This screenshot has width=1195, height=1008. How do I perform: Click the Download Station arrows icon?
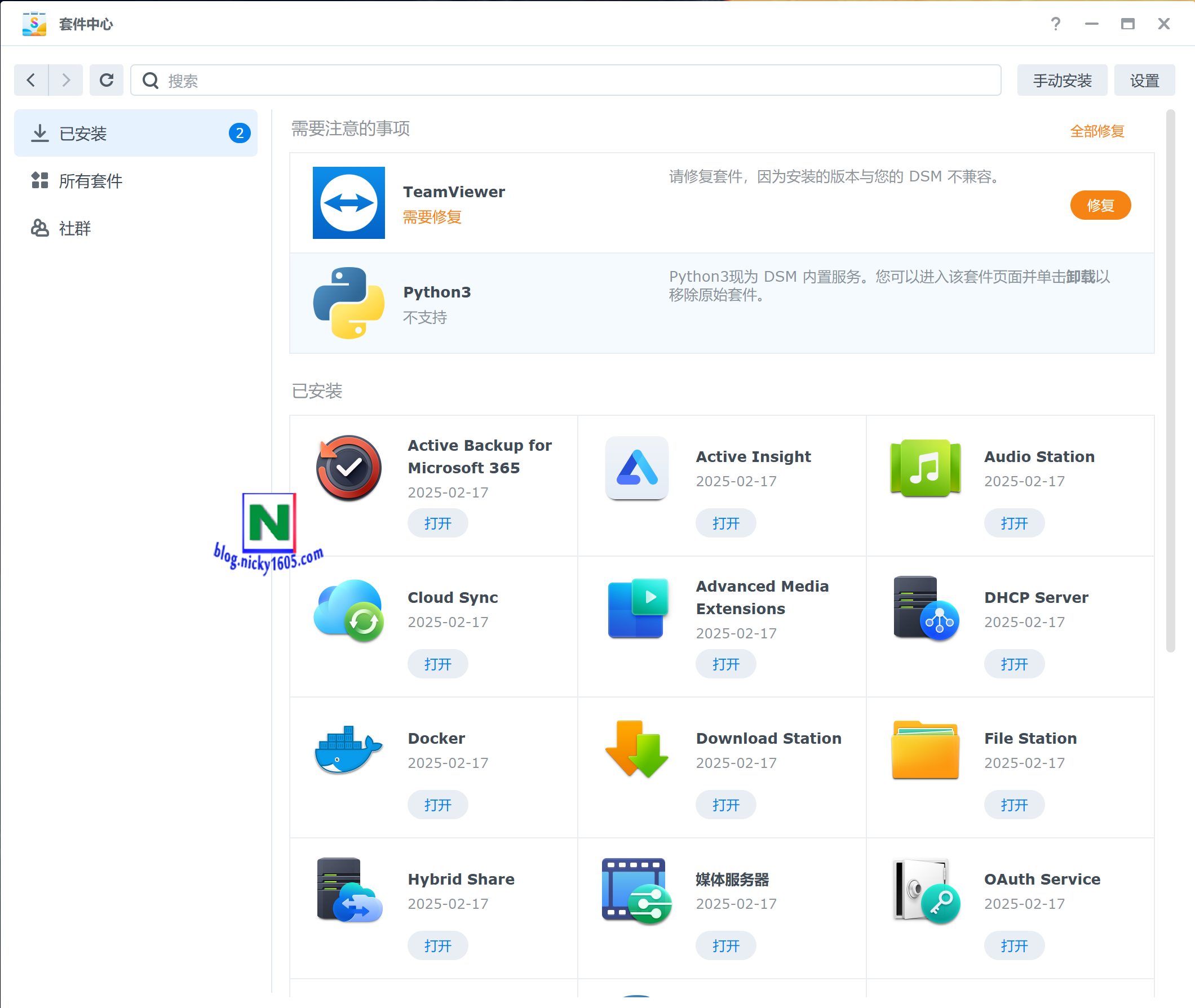coord(636,749)
